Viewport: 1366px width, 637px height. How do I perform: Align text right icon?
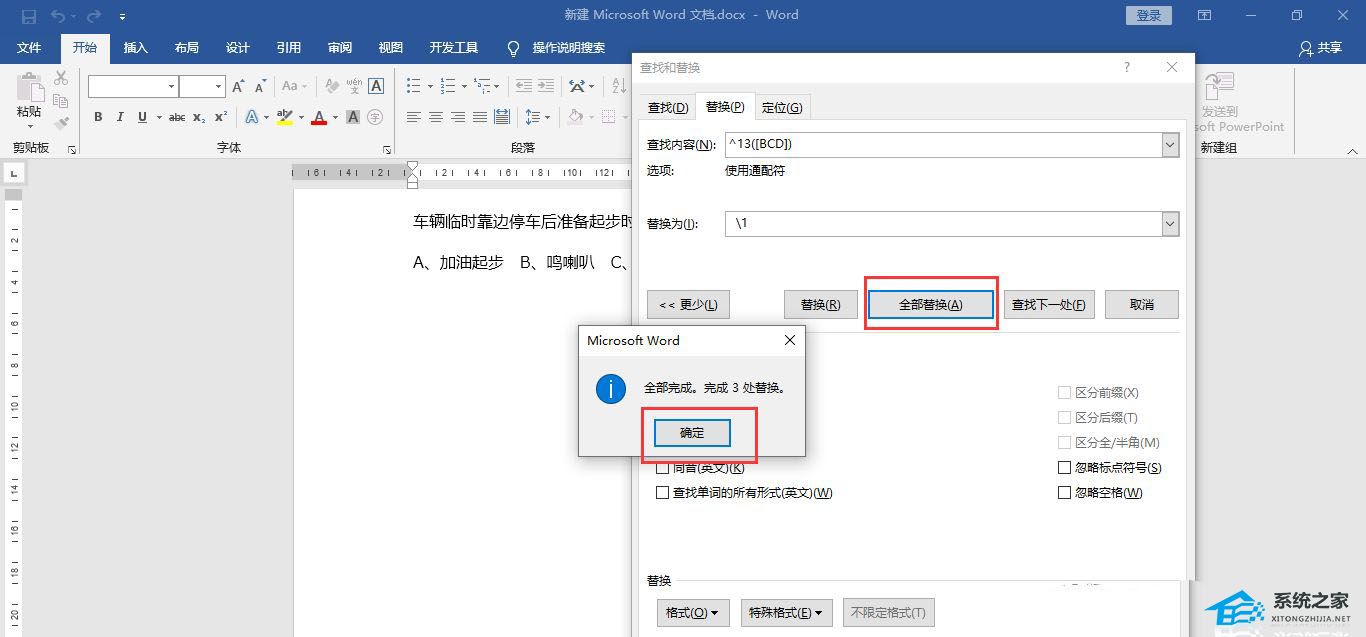[x=457, y=117]
